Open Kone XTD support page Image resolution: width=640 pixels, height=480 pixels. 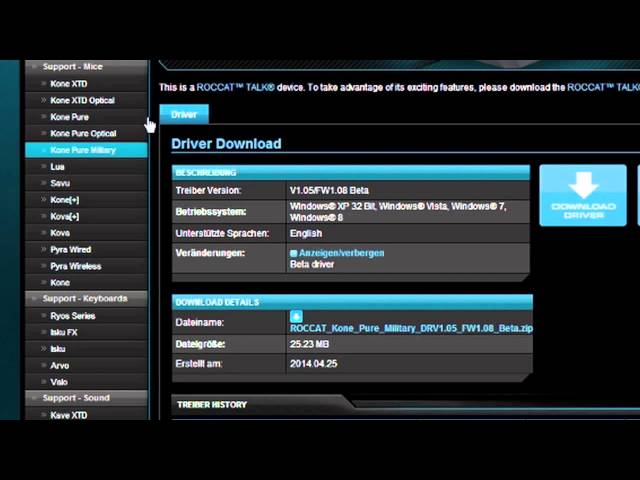(86, 84)
